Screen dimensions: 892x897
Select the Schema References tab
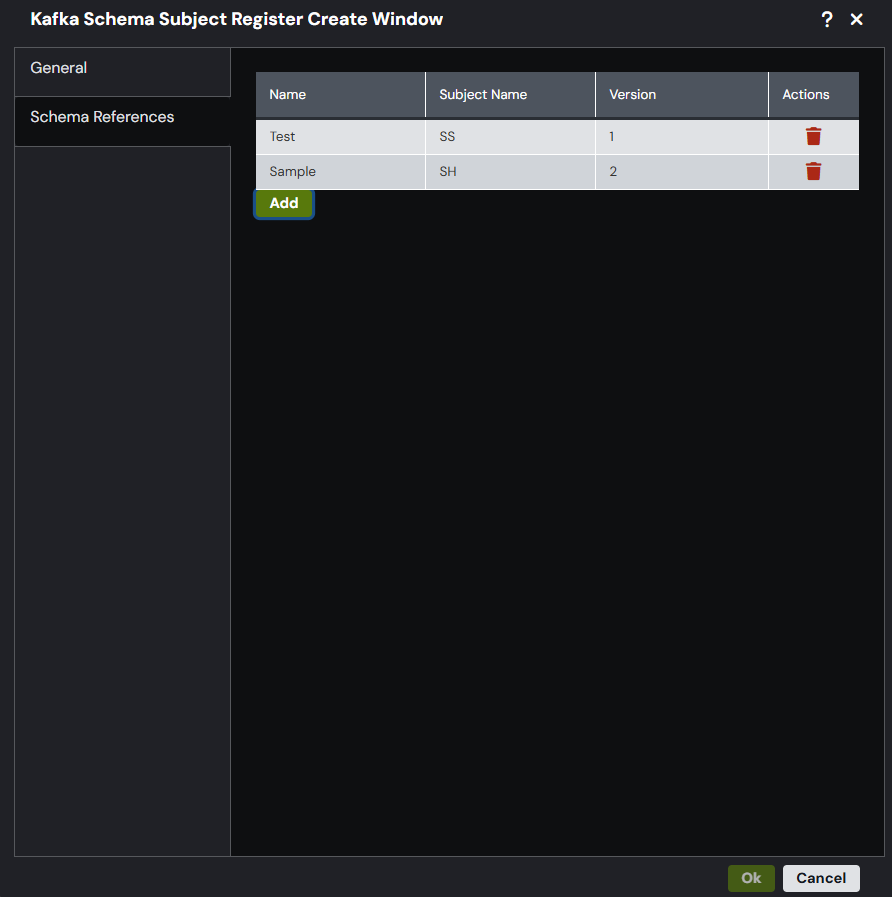122,121
